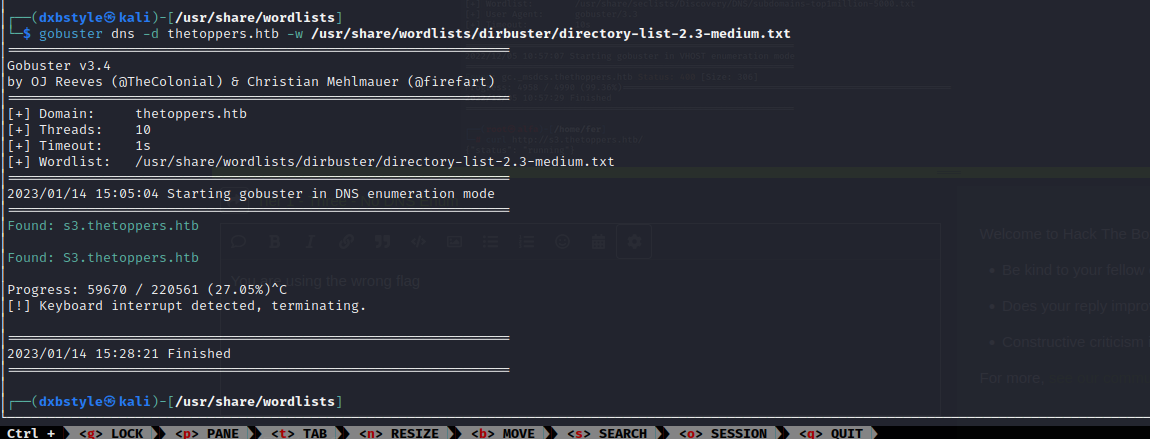This screenshot has height=439, width=1150.
Task: Click the '[+] Wordlist:' output line
Action: [x=311, y=162]
